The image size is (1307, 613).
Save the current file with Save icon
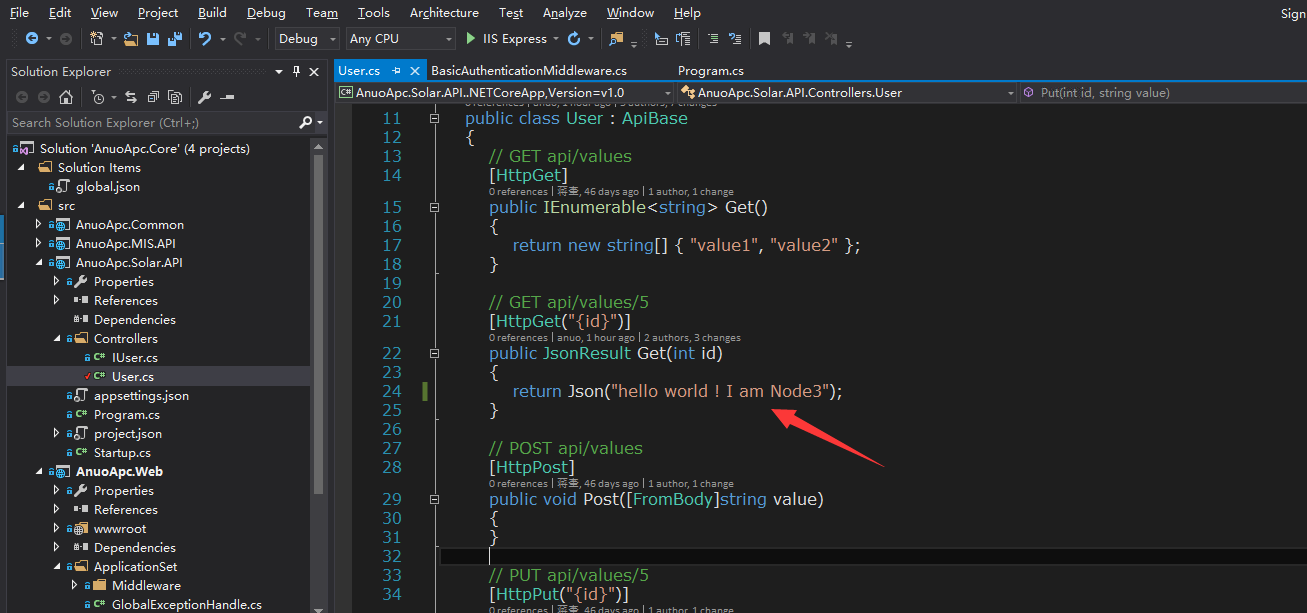tap(153, 38)
